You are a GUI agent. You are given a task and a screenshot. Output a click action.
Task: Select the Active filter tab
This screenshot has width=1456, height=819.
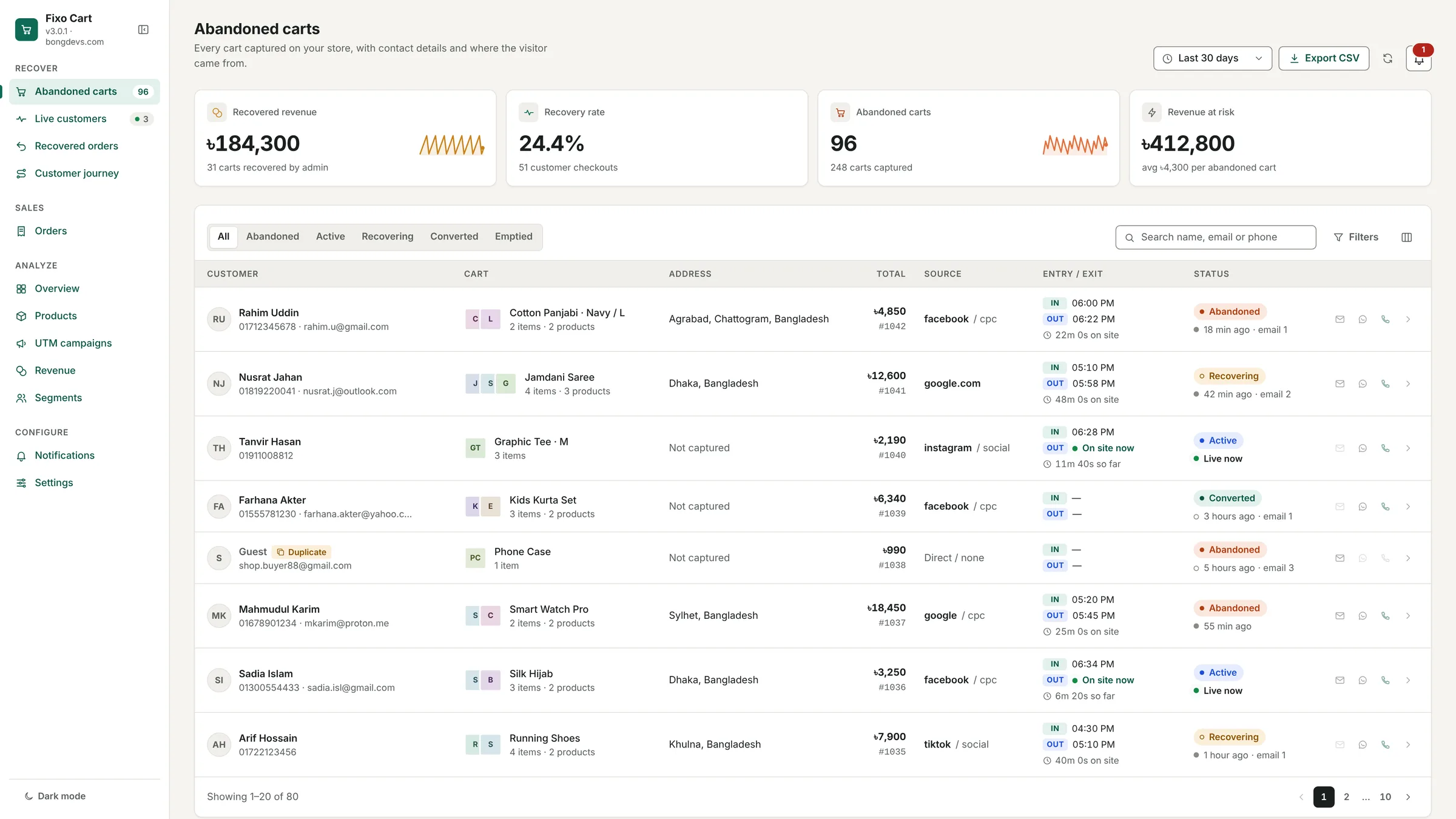(330, 237)
